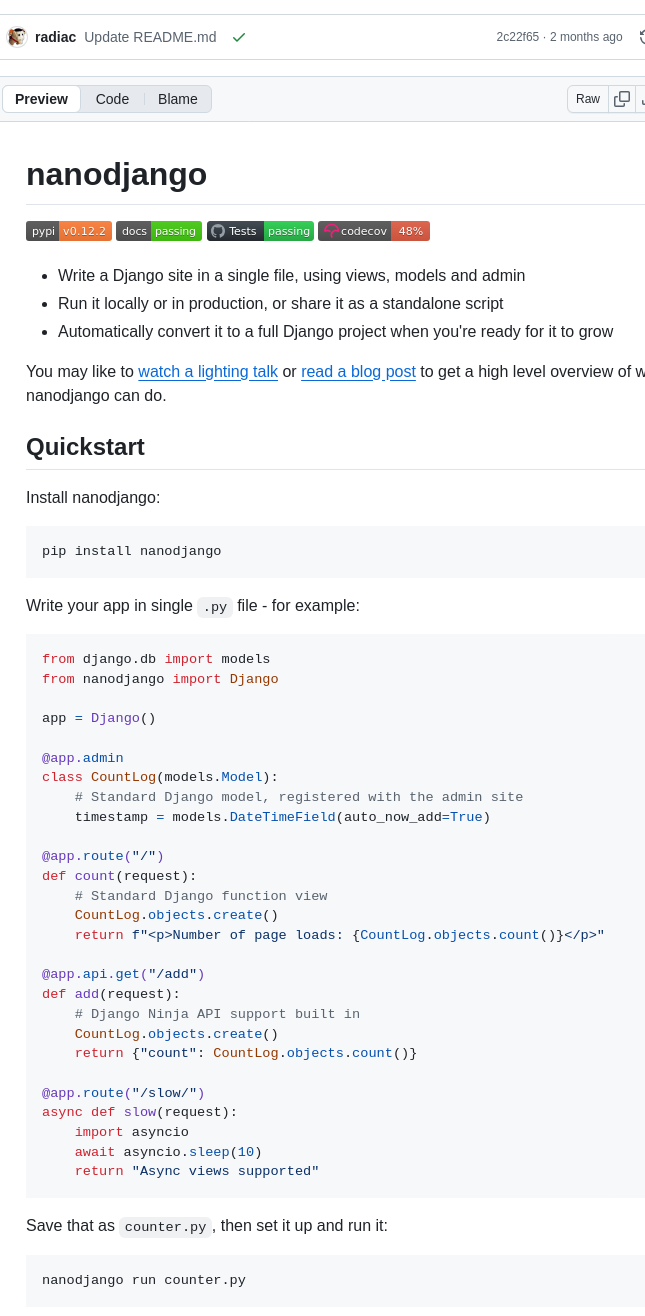Screen dimensions: 645x1316
Task: Follow the 'read a blog post' link
Action: [x=358, y=372]
